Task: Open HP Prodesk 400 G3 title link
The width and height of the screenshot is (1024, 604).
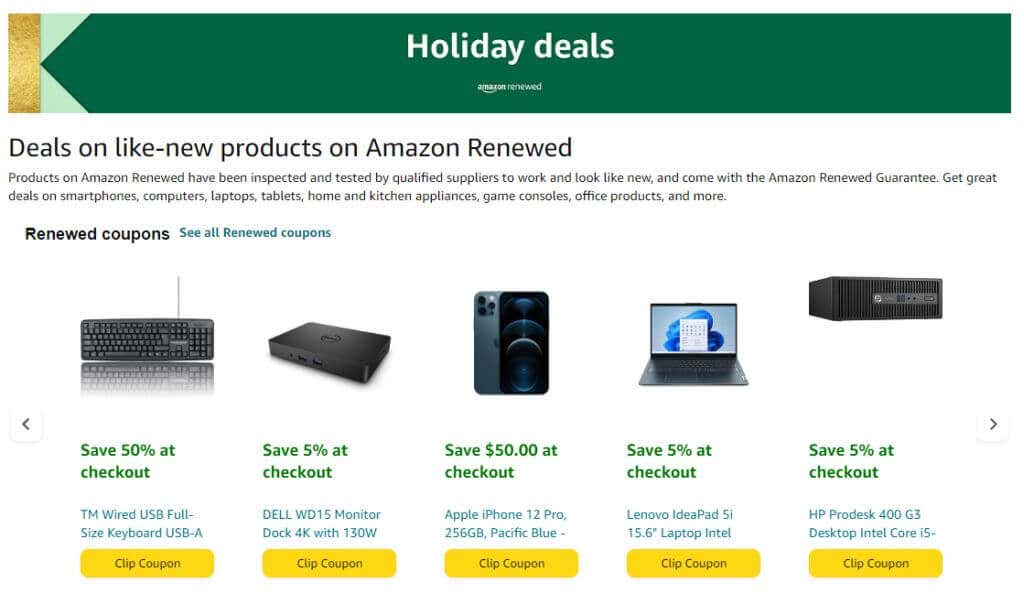Action: point(872,524)
